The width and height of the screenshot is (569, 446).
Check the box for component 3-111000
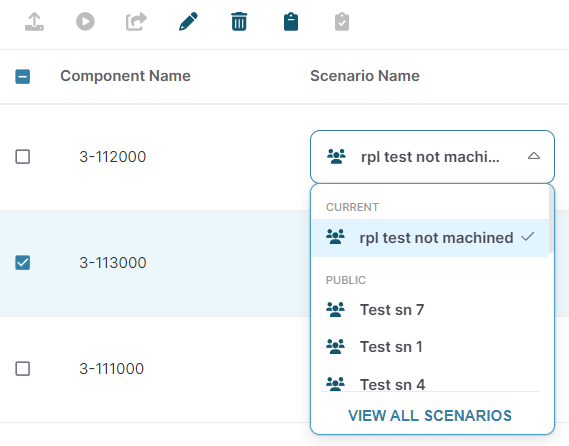coord(22,369)
